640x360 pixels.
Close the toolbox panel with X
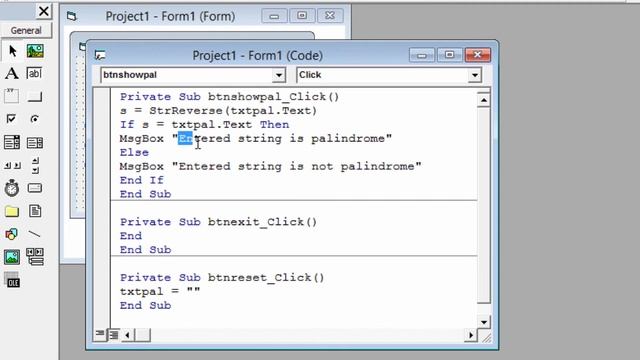point(44,11)
